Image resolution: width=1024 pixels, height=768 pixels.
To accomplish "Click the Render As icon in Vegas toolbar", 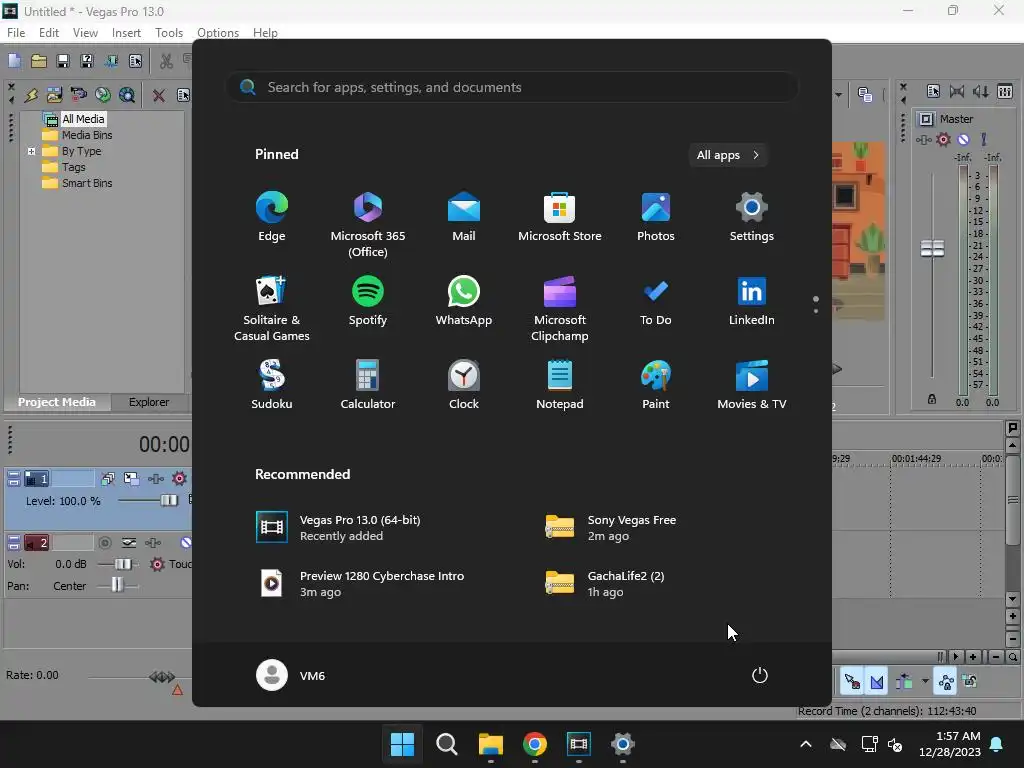I will click(x=111, y=61).
